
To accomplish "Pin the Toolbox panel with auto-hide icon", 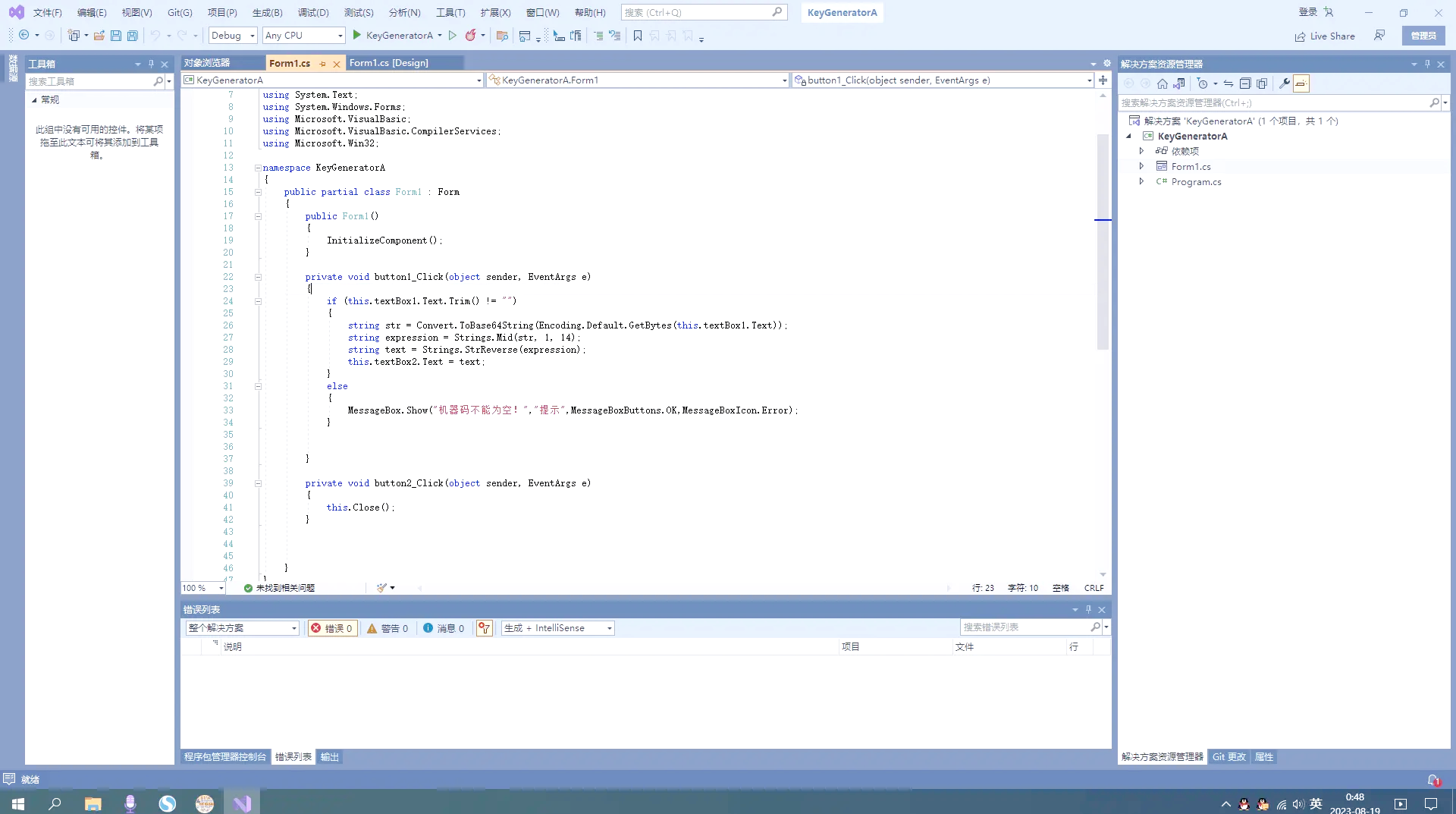I will click(x=151, y=64).
